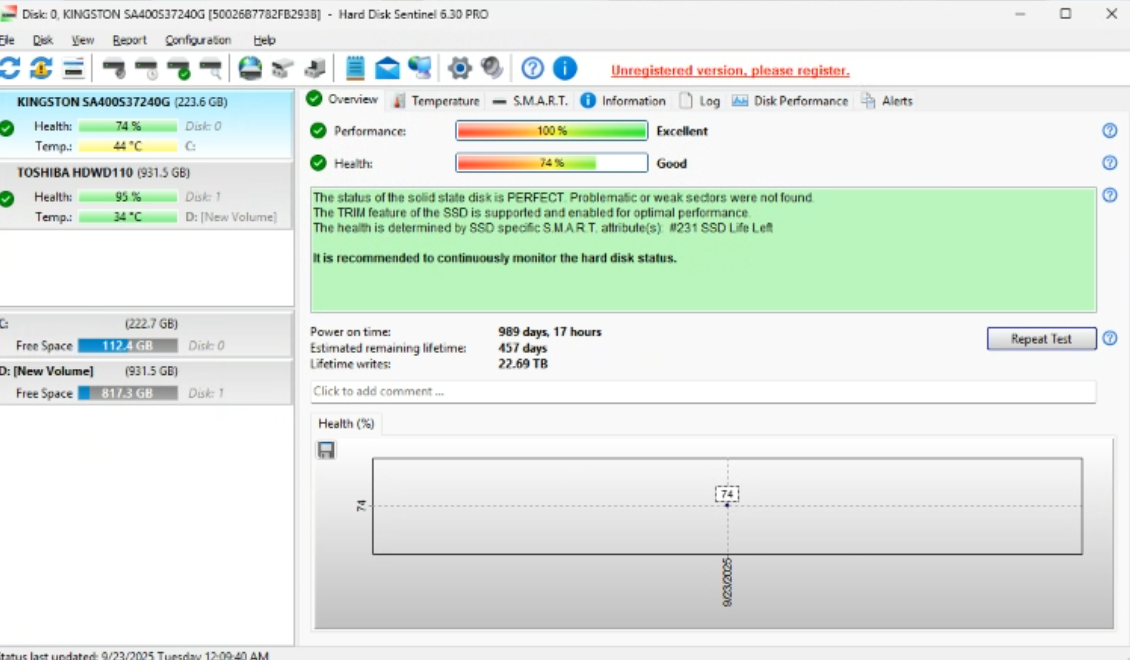Screen dimensions: 1130x660
Task: Click the blue info circle toolbar icon
Action: [x=565, y=68]
